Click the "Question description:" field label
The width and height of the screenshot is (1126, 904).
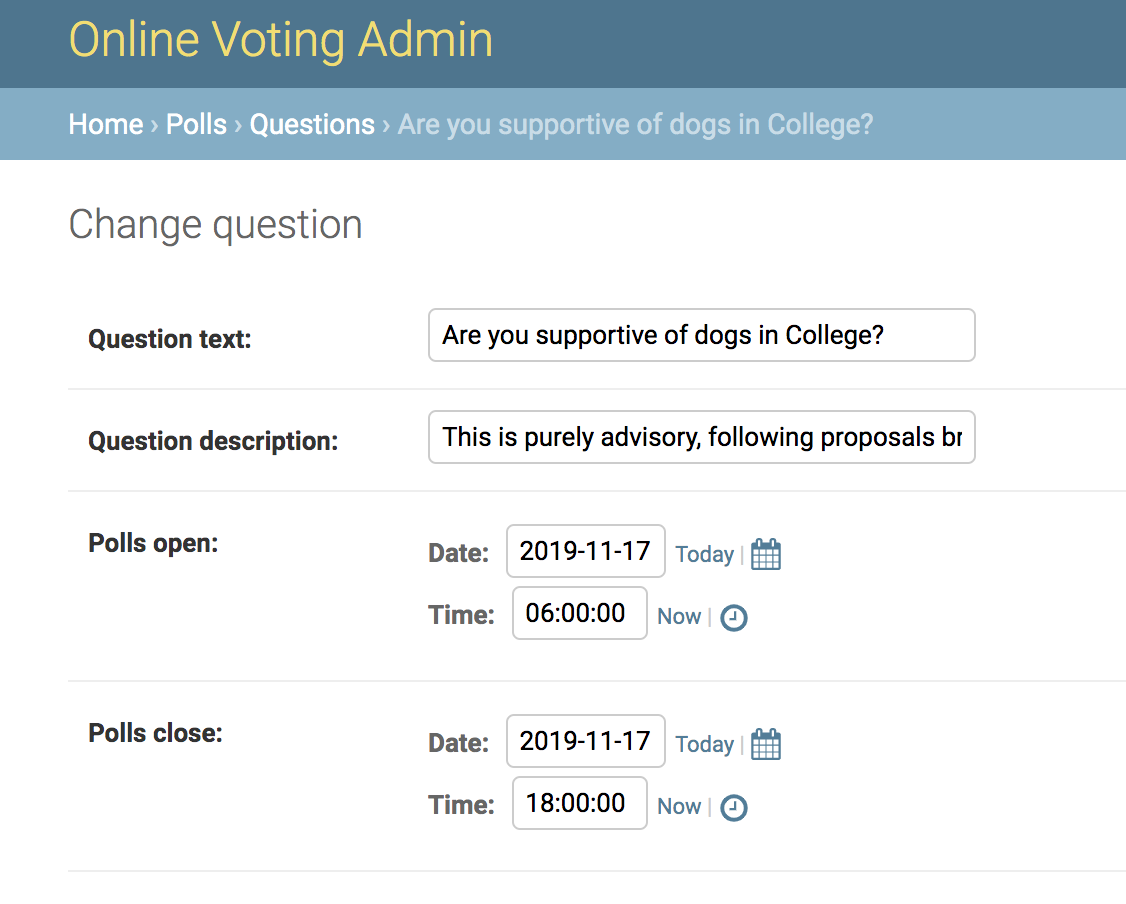click(x=213, y=441)
